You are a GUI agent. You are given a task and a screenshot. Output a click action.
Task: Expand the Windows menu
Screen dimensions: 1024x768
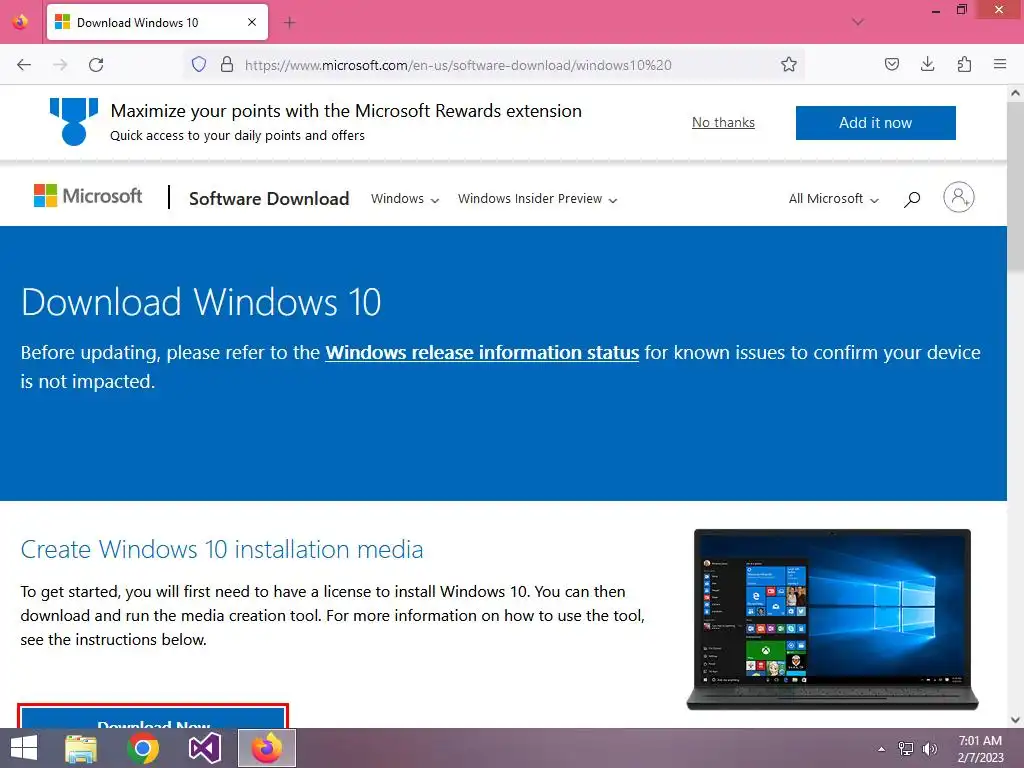[x=405, y=199]
